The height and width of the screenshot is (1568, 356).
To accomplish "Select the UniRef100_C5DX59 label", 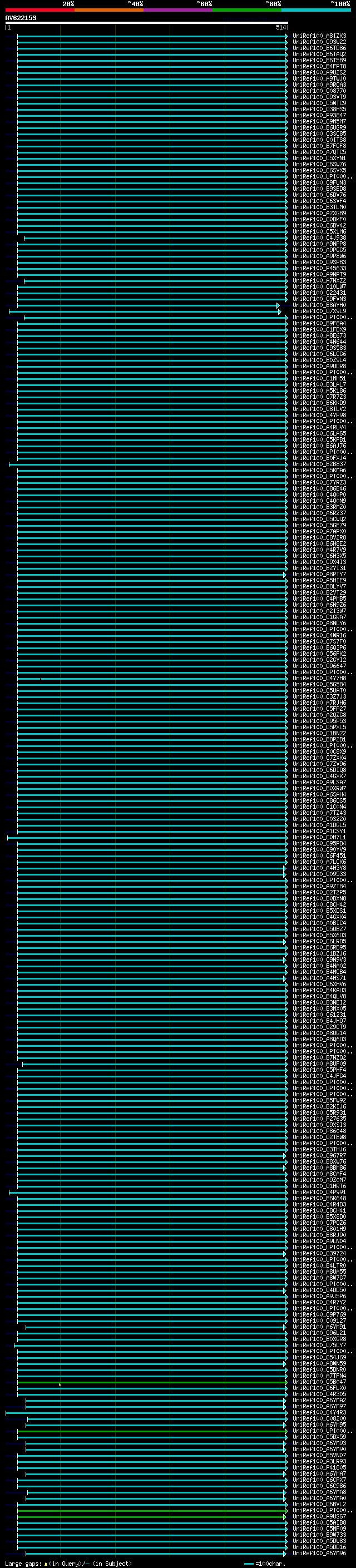I will tap(319, 1437).
